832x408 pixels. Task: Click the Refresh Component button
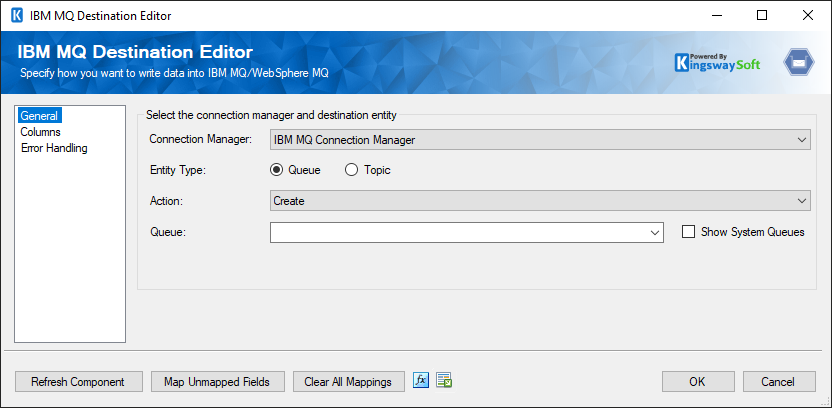point(79,381)
